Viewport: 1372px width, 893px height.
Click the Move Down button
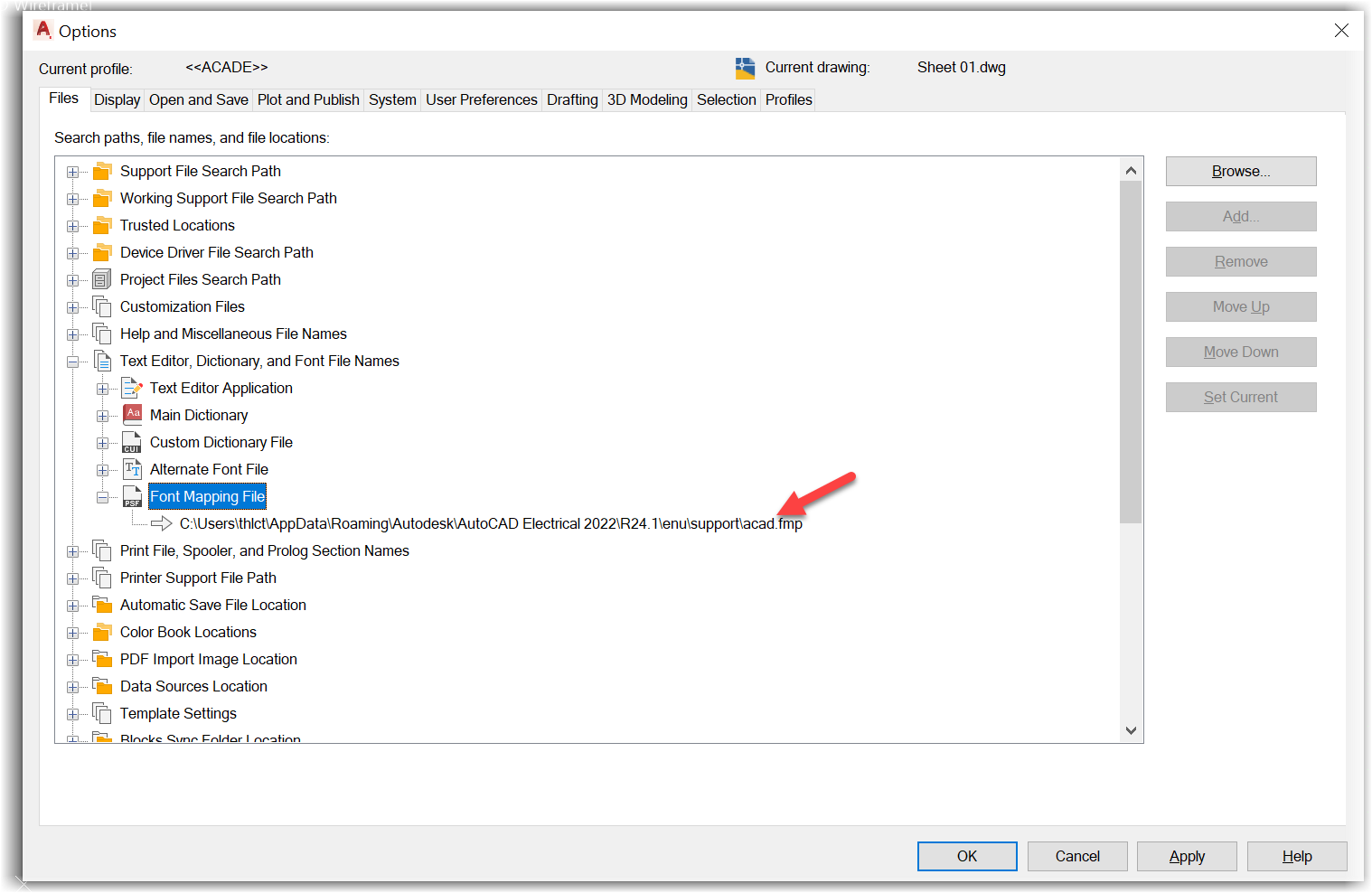pos(1241,352)
